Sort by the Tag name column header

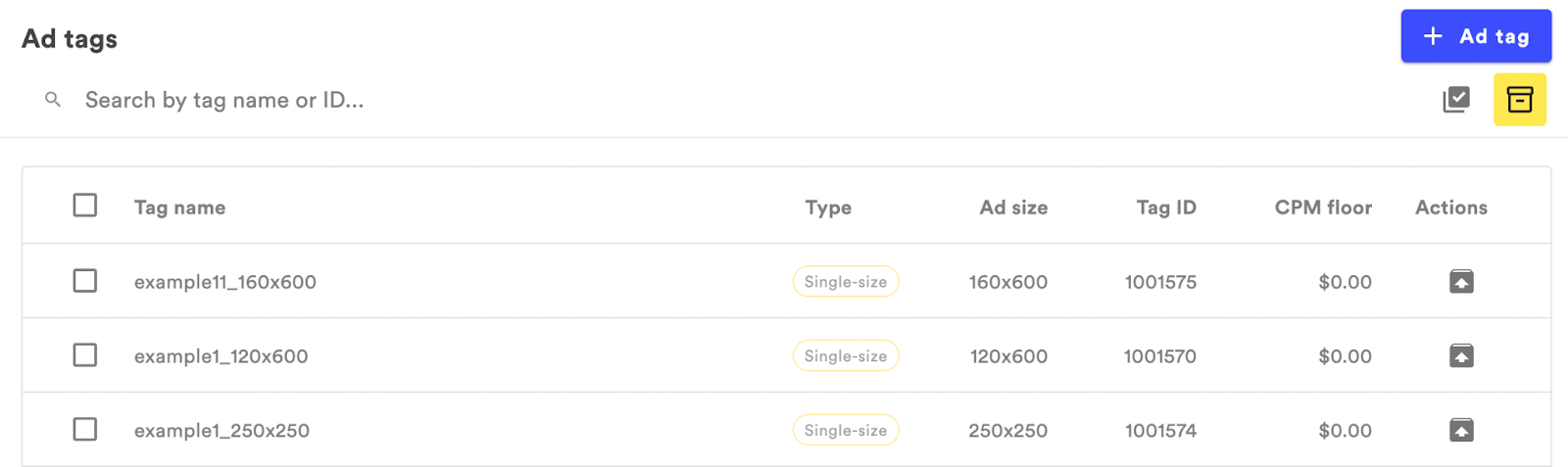[180, 208]
